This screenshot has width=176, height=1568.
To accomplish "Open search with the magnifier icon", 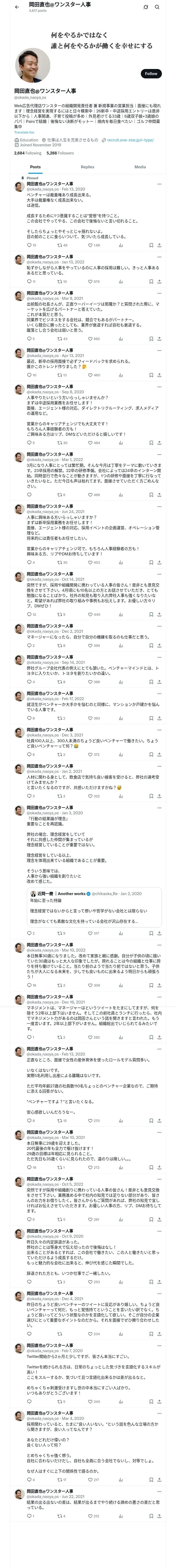I will [157, 7].
